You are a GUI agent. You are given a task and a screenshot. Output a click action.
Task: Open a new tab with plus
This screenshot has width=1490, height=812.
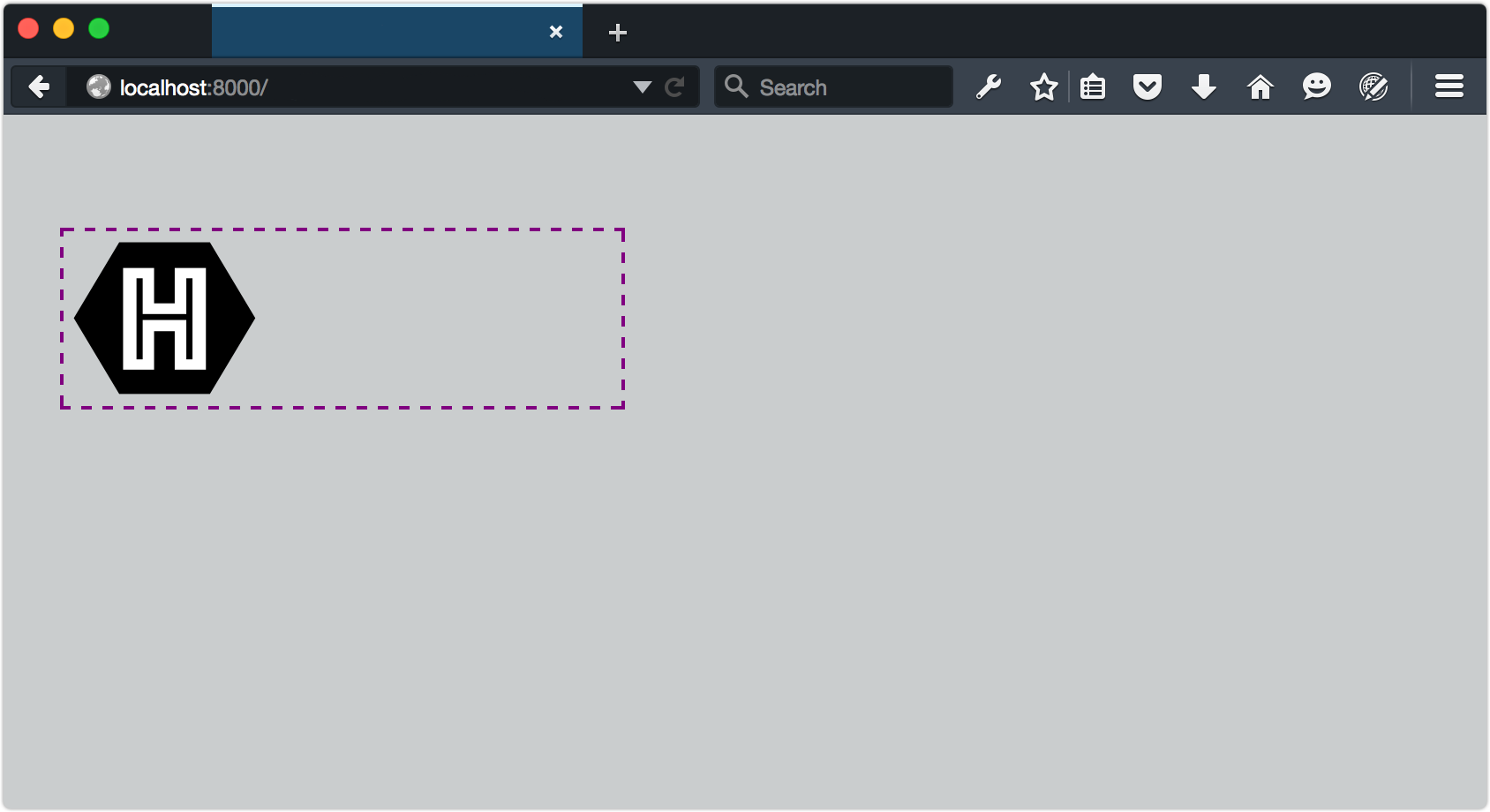coord(618,33)
